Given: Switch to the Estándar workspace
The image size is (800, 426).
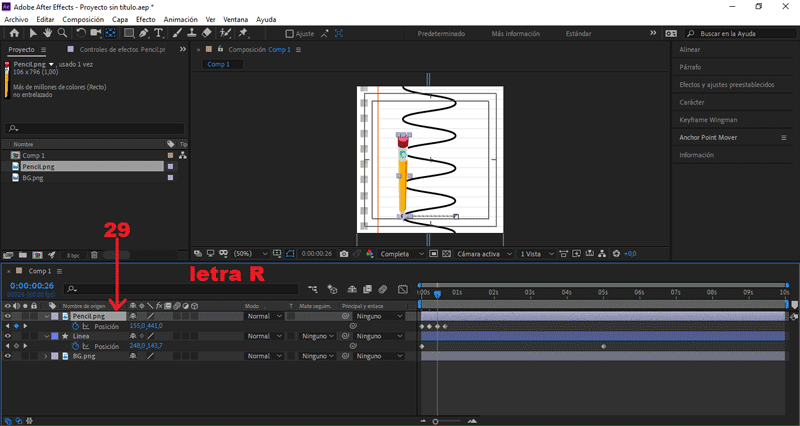Looking at the screenshot, I should [578, 33].
